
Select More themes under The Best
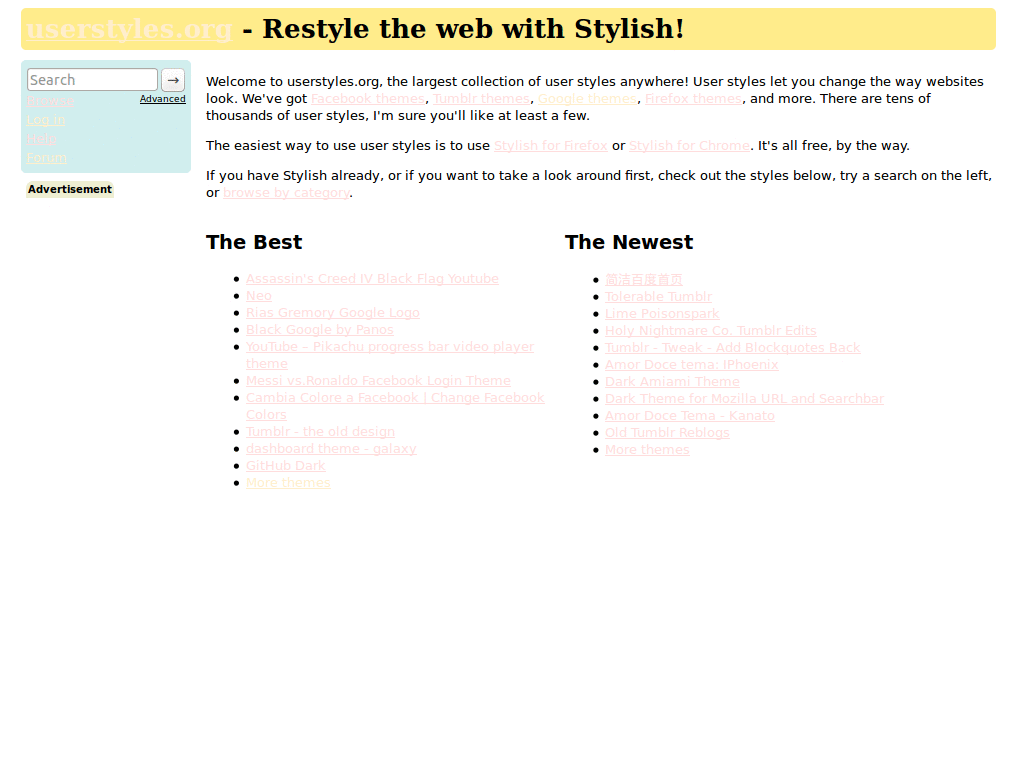(288, 483)
